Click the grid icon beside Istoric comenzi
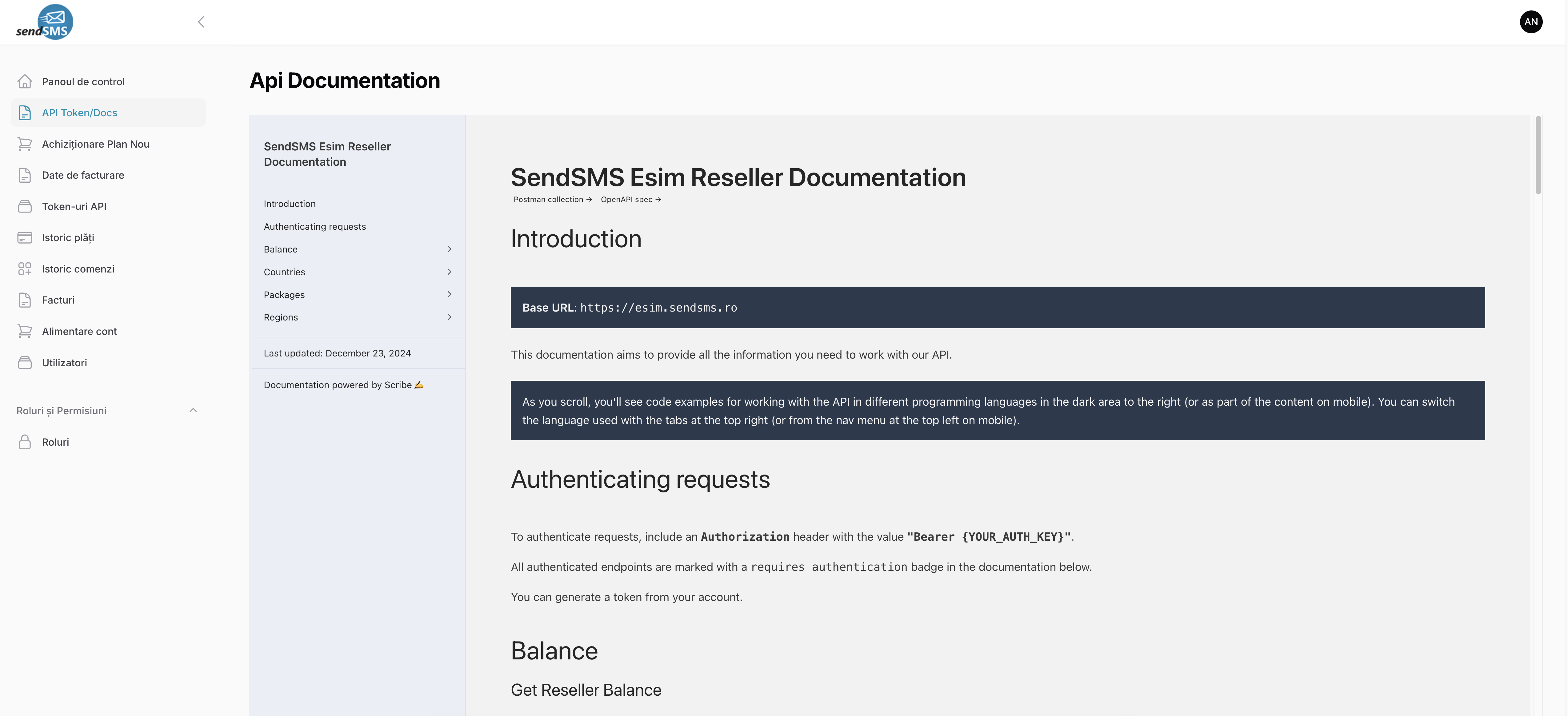The width and height of the screenshot is (1568, 716). click(x=25, y=269)
